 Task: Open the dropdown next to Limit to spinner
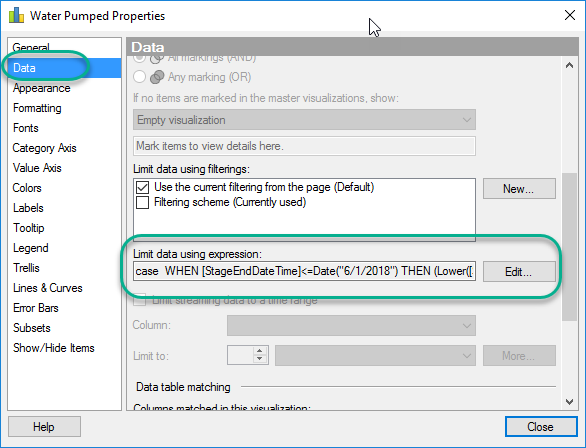pos(375,355)
